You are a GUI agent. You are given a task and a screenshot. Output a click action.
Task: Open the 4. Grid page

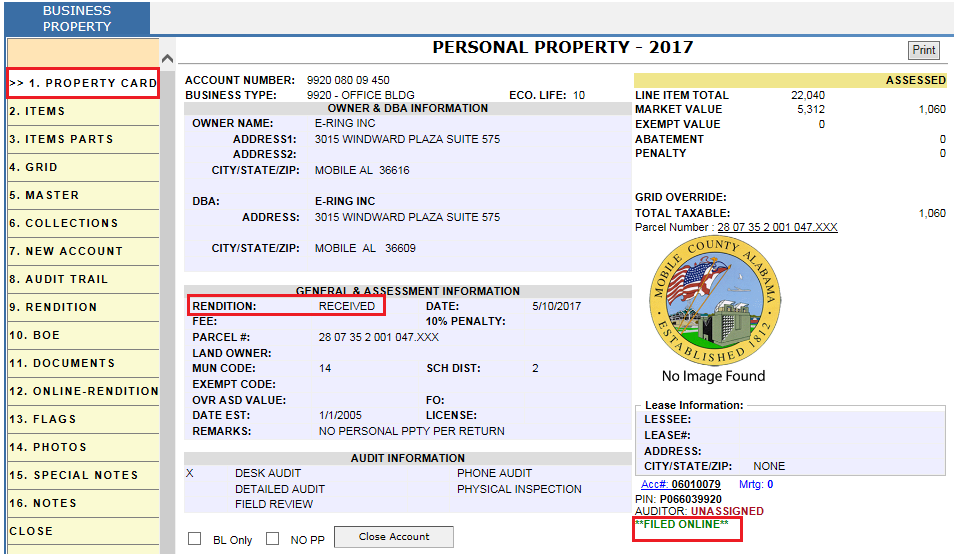pyautogui.click(x=83, y=167)
